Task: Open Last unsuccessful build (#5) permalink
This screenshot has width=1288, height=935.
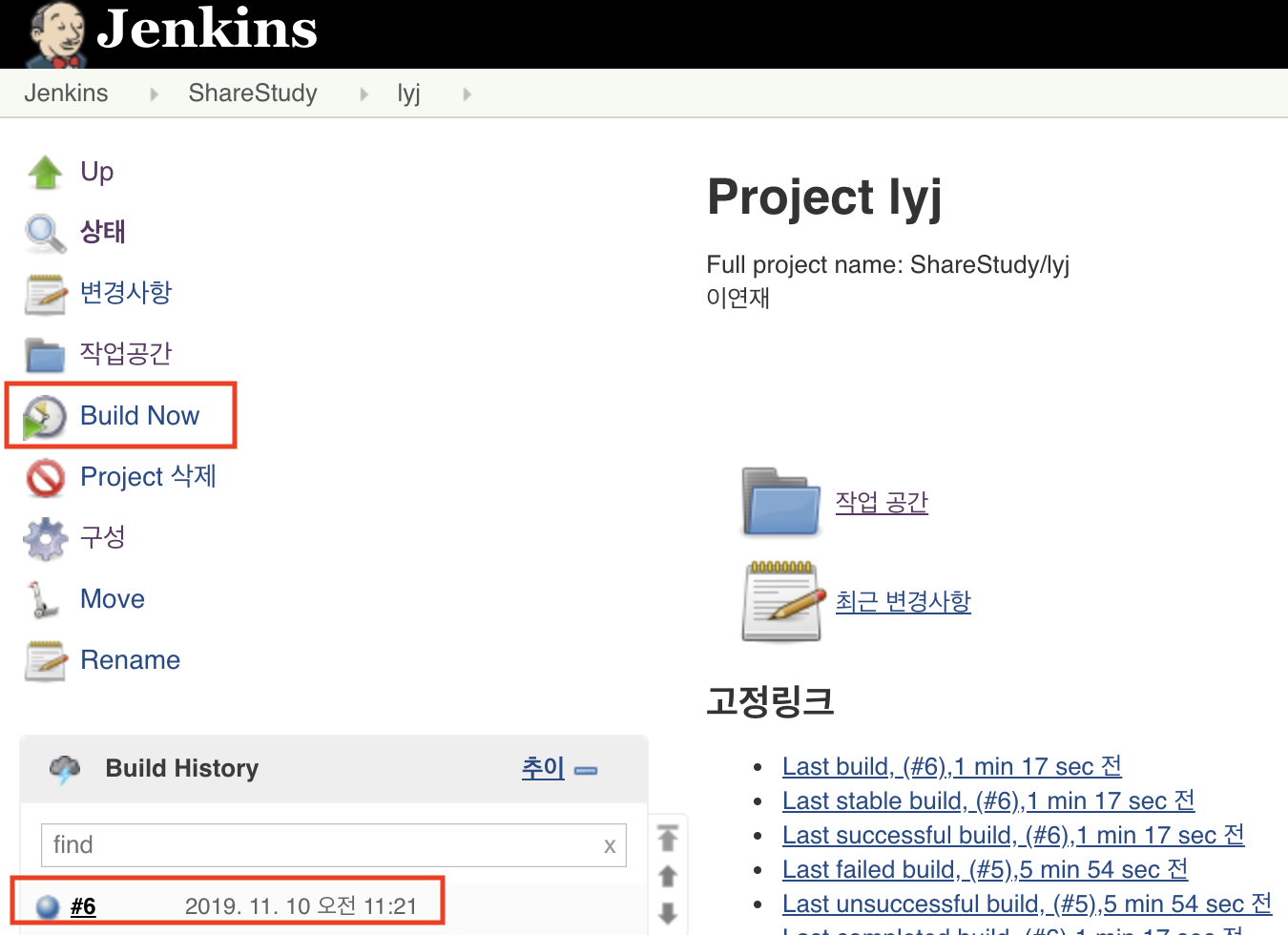Action: (x=1028, y=904)
